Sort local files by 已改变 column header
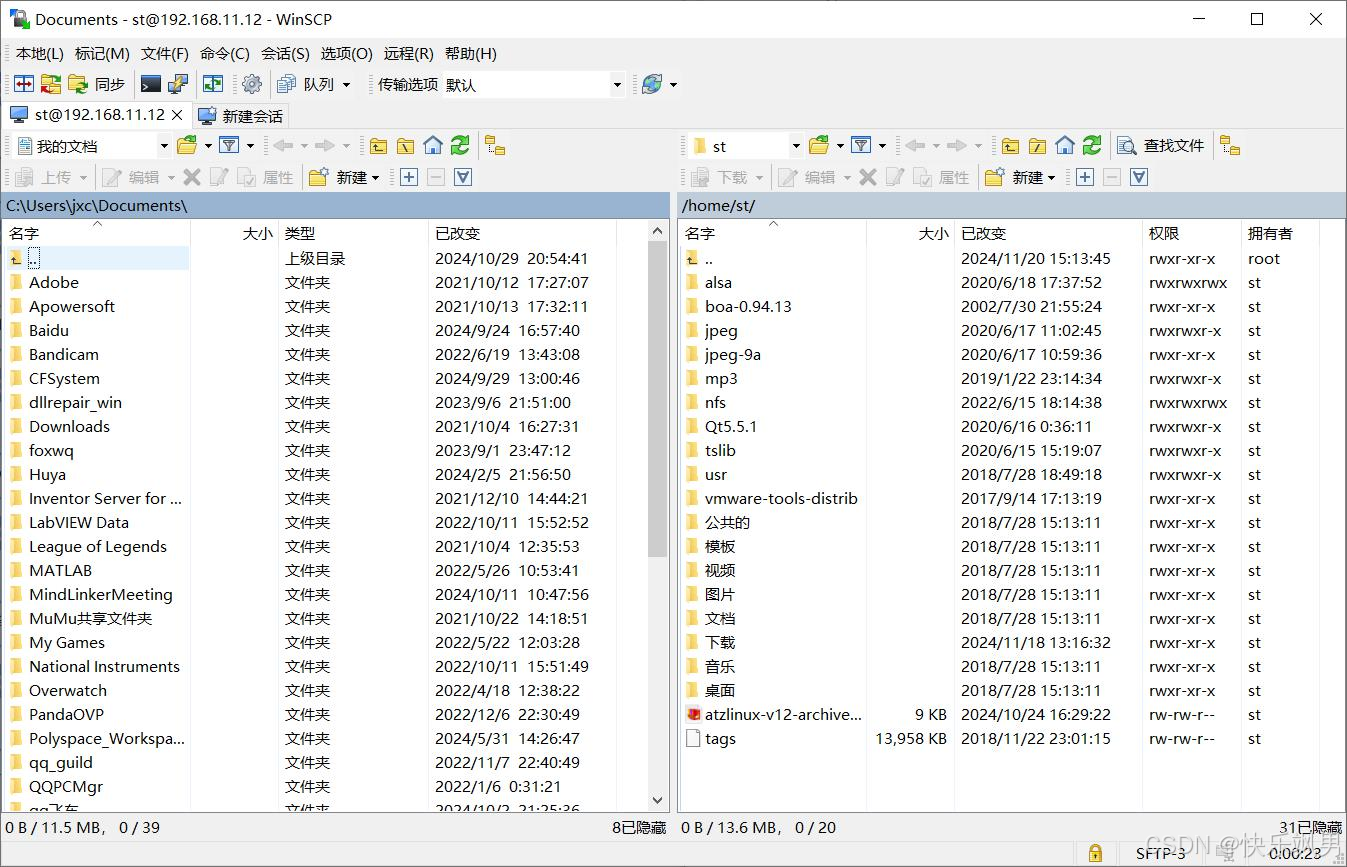The width and height of the screenshot is (1347, 867). pyautogui.click(x=521, y=233)
